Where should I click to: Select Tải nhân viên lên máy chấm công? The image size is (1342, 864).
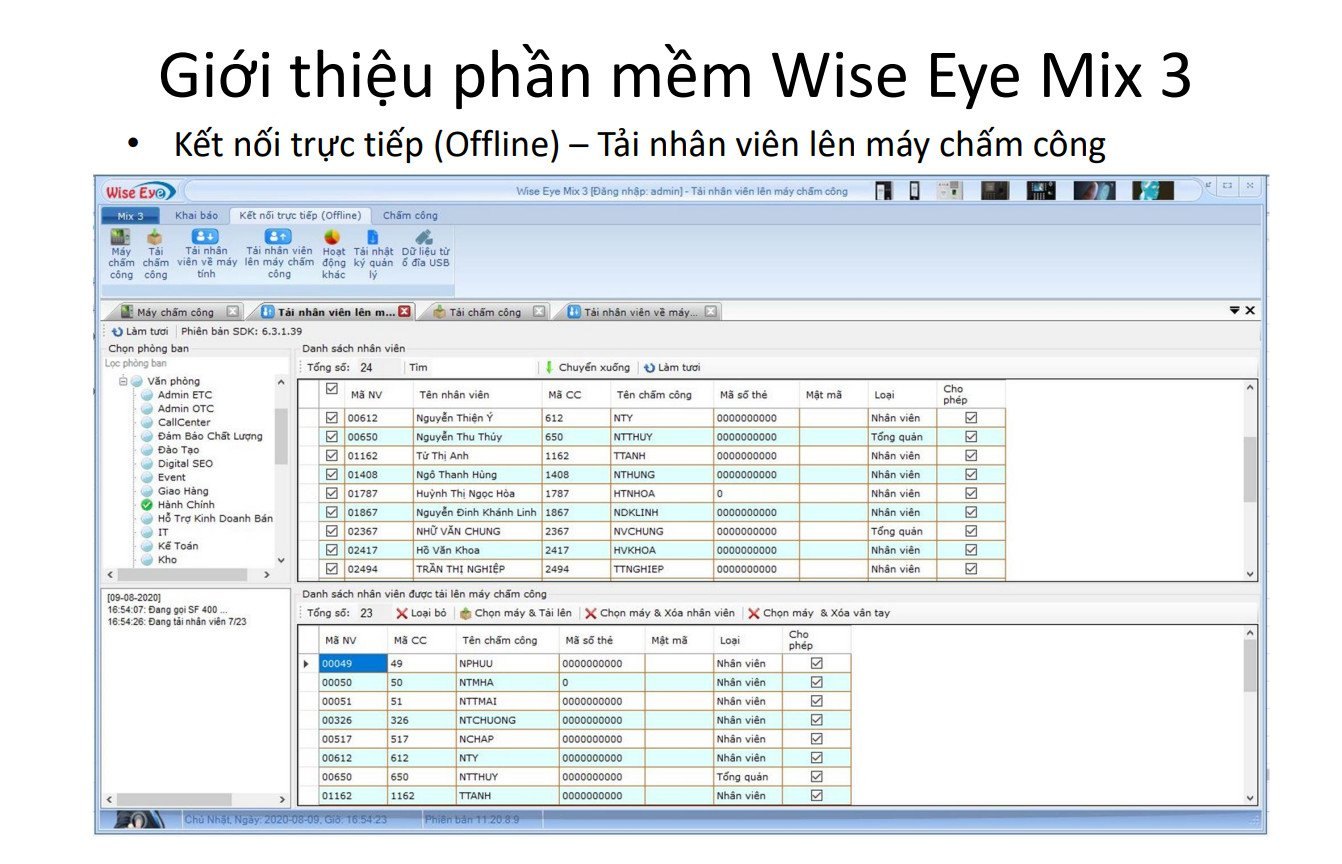pos(279,254)
